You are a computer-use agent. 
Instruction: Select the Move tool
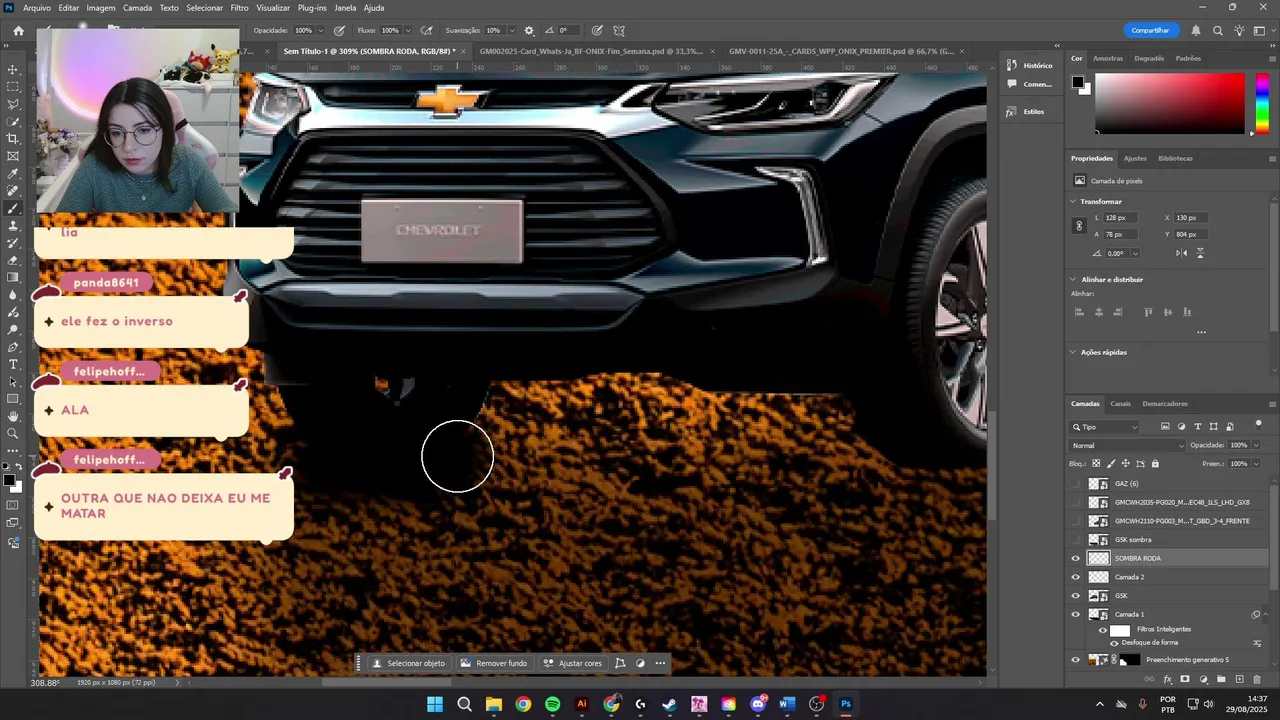[x=13, y=70]
